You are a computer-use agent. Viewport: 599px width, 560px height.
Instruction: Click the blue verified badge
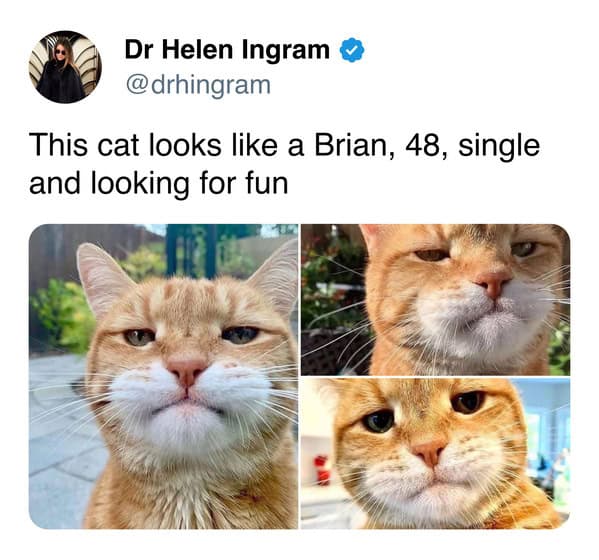352,50
